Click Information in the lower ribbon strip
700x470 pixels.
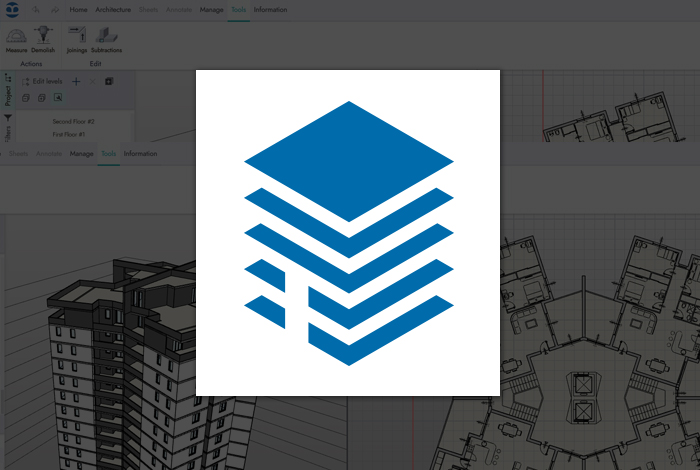(x=140, y=154)
